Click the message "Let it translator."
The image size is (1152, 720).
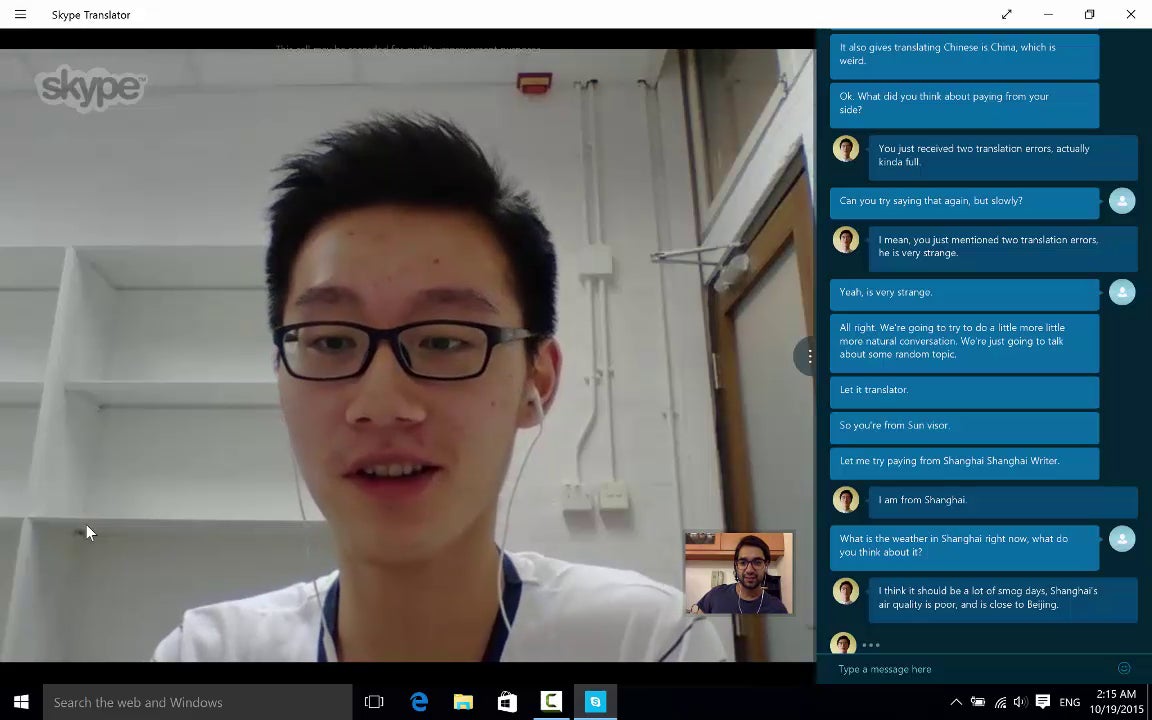click(965, 391)
